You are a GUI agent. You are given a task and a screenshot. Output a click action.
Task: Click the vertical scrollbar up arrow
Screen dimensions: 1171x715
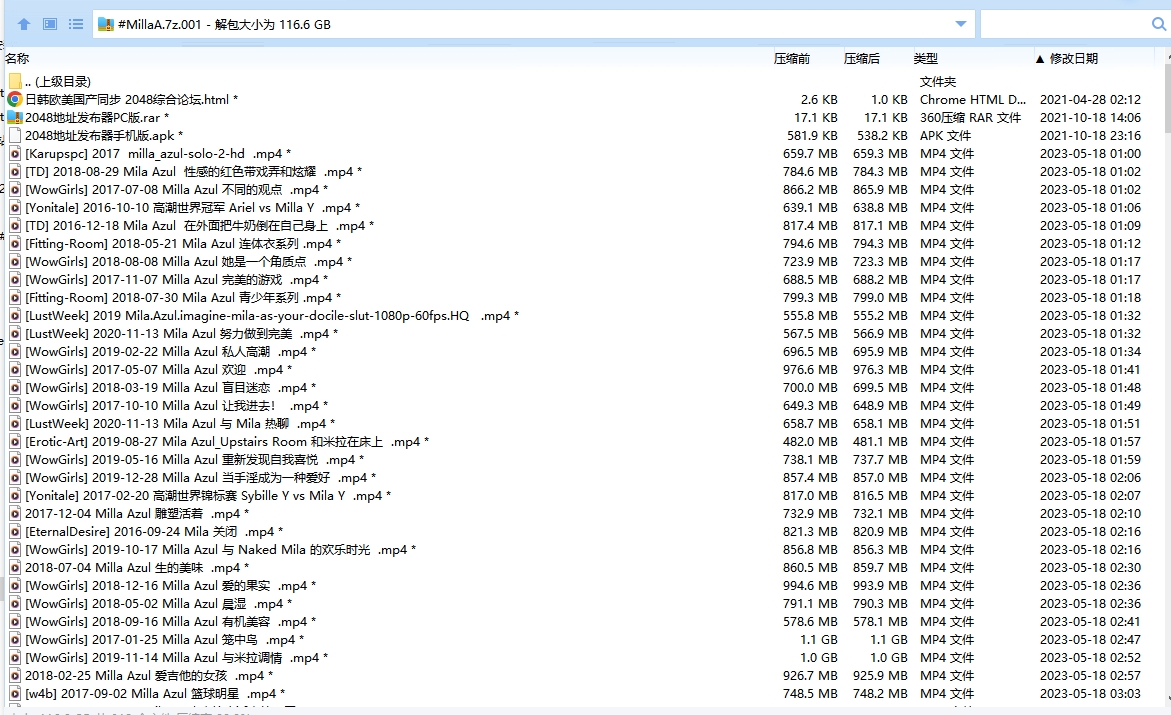(1166, 56)
